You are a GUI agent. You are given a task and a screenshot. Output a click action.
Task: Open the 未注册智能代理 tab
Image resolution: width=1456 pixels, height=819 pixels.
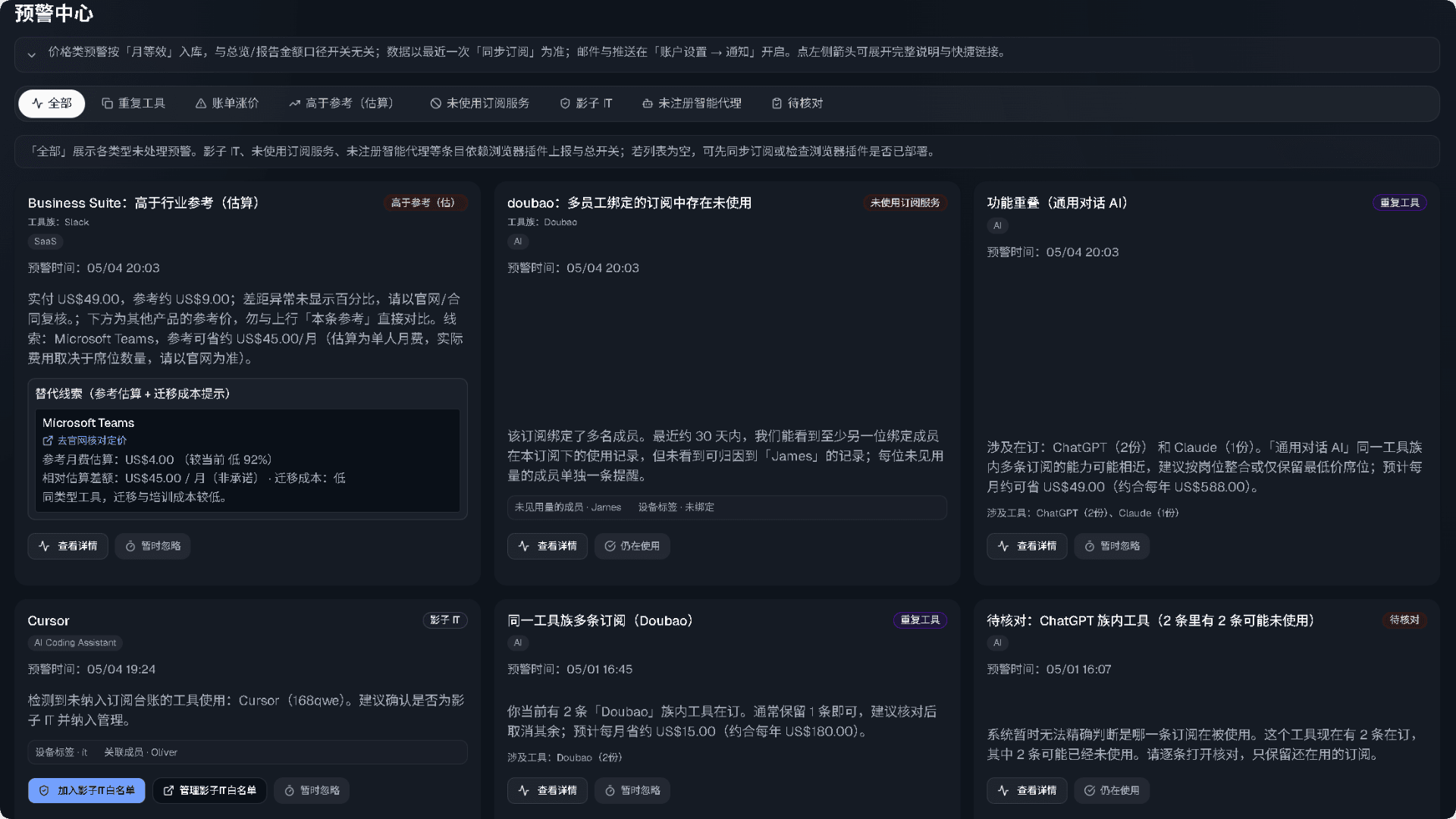click(x=692, y=103)
